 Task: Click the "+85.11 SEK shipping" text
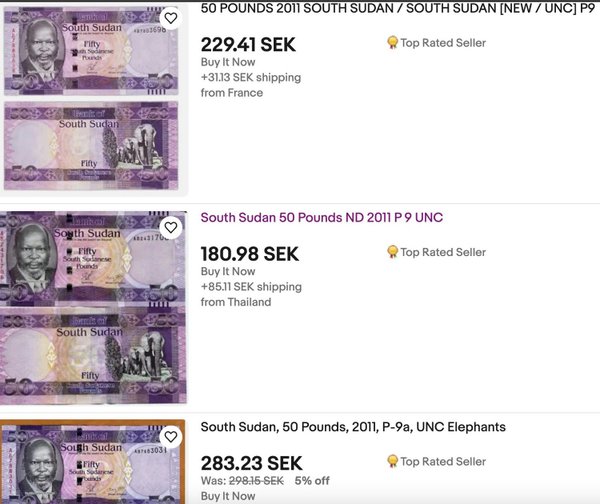250,287
